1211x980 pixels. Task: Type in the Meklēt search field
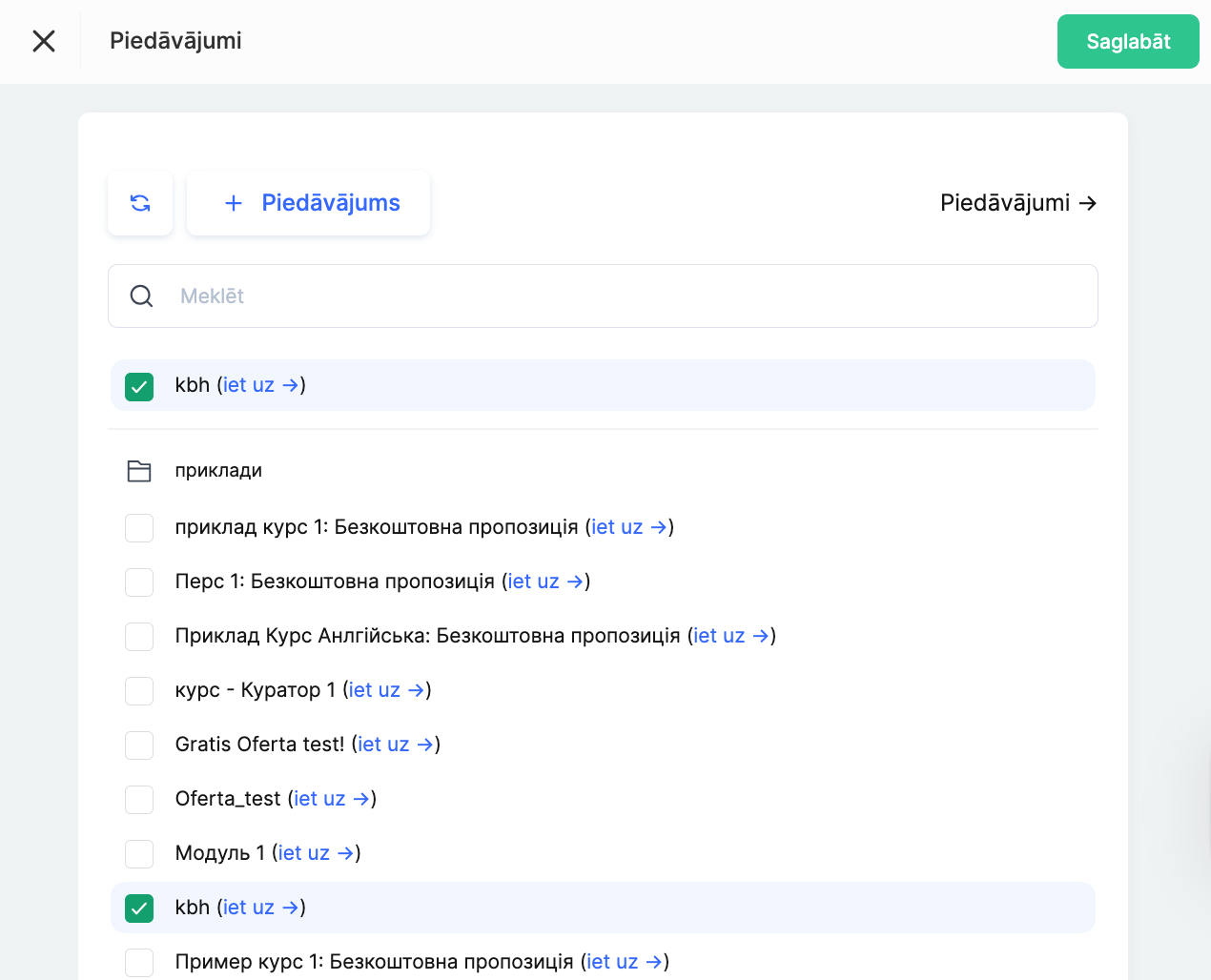(x=629, y=296)
